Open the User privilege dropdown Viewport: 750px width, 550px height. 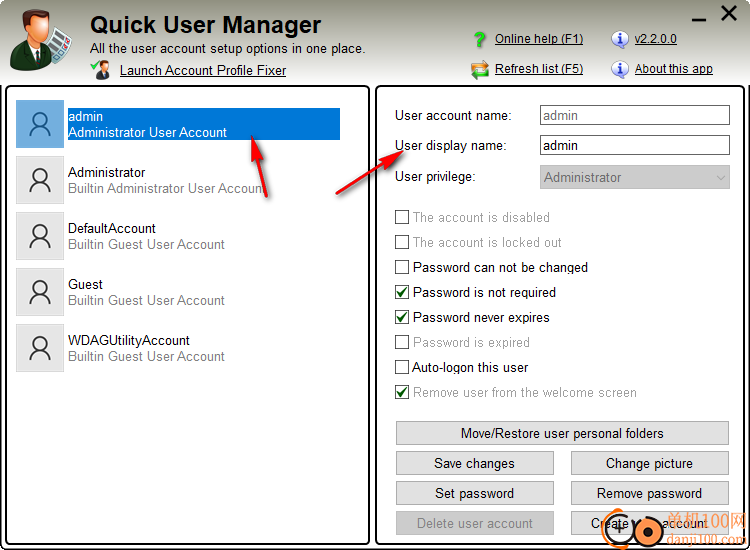(x=635, y=177)
